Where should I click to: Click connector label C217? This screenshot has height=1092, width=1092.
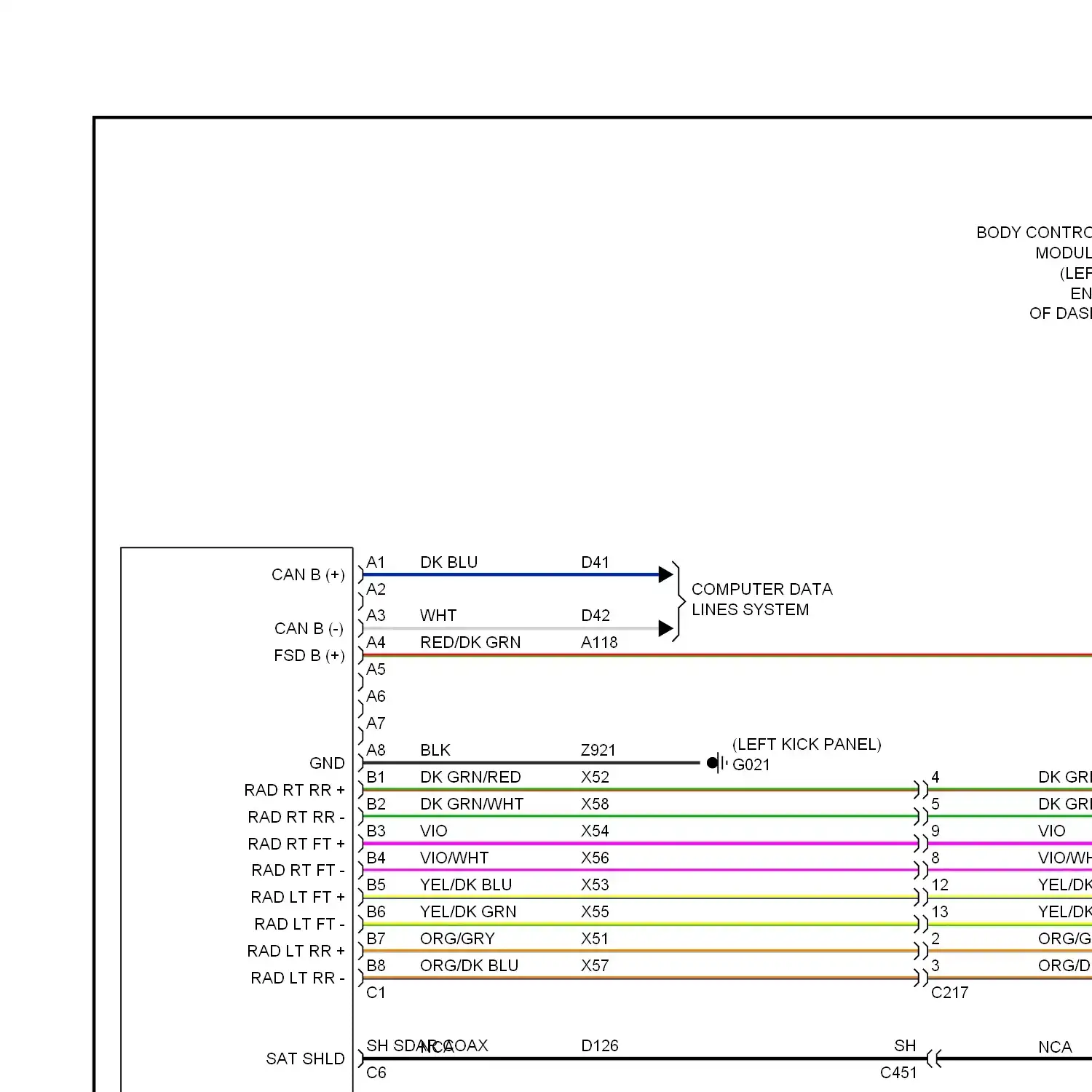tap(949, 992)
